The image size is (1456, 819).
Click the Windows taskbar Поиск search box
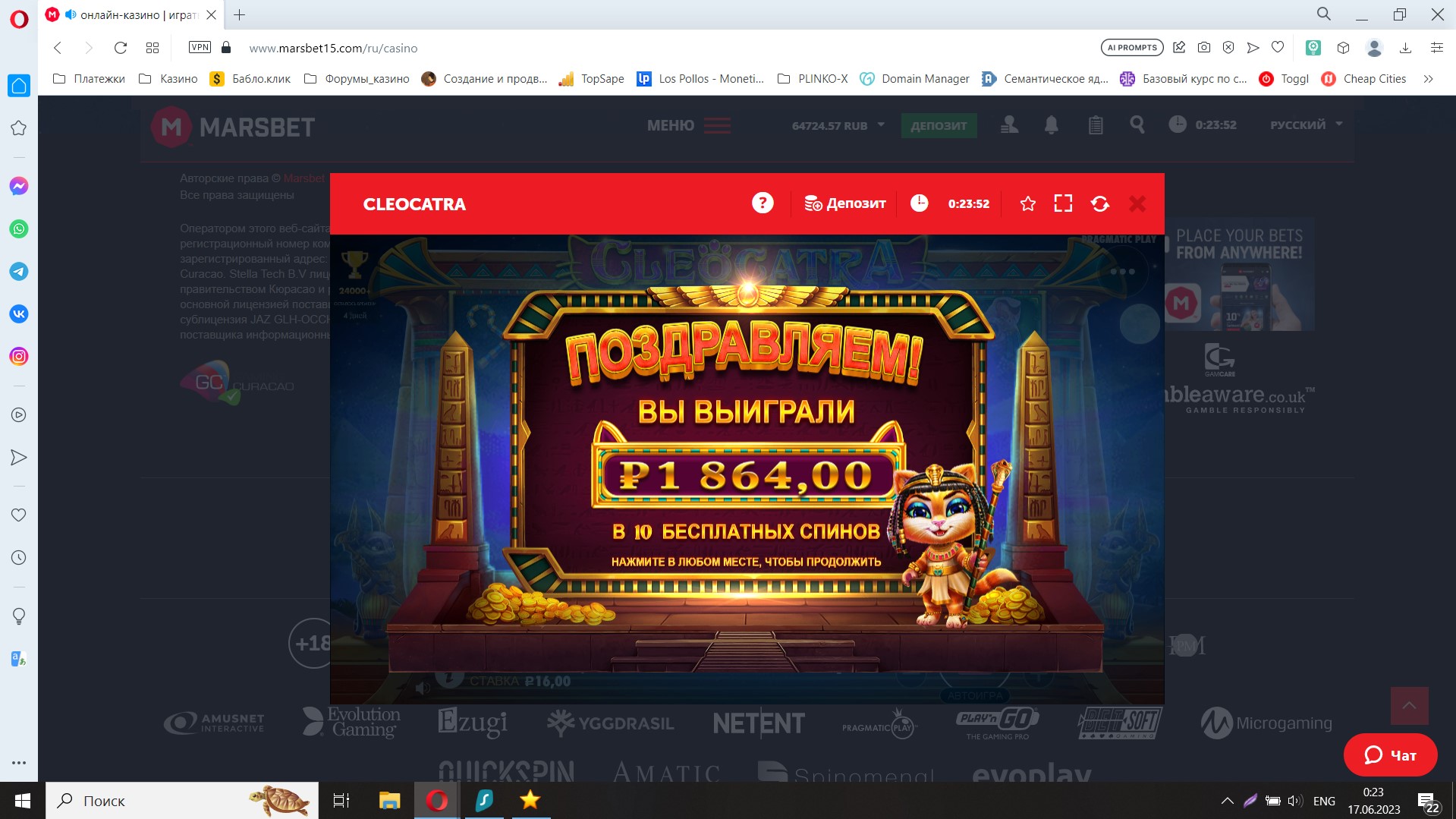click(x=182, y=800)
